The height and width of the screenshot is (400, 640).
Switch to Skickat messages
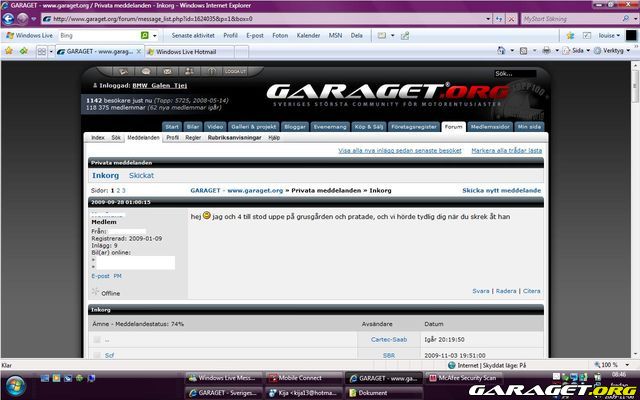click(x=141, y=176)
